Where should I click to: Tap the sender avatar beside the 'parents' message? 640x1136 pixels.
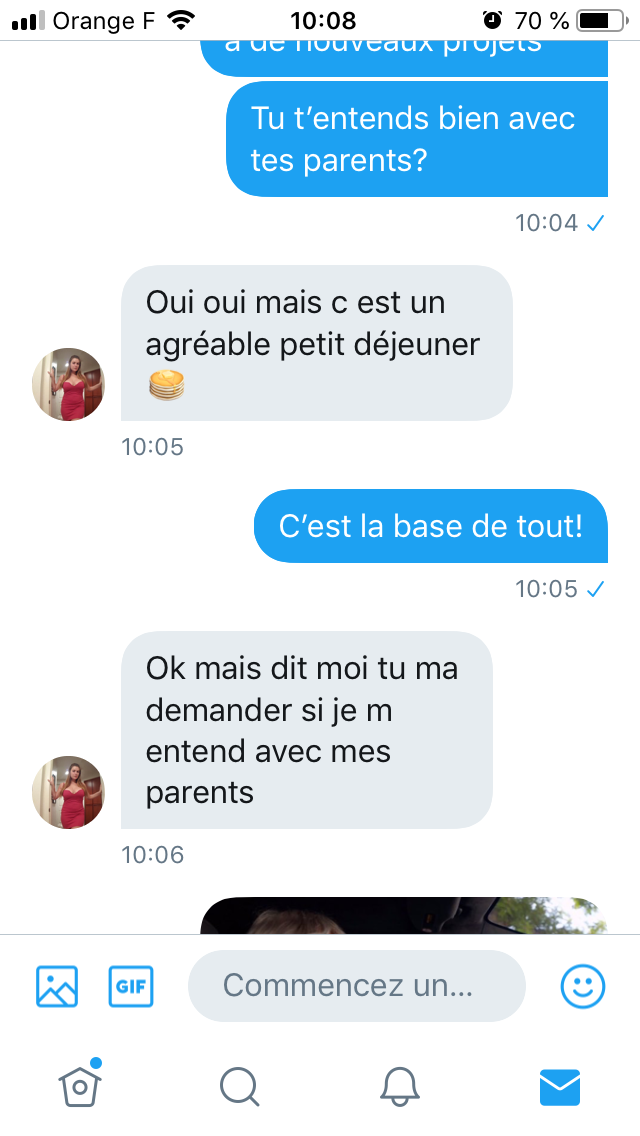(68, 792)
